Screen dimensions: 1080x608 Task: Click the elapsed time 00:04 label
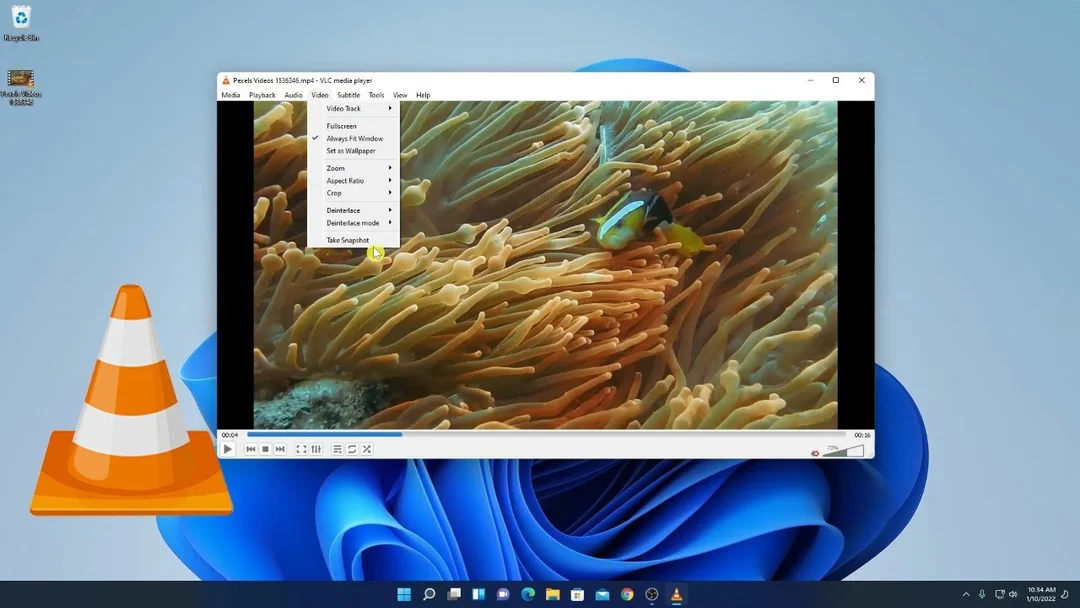(230, 435)
